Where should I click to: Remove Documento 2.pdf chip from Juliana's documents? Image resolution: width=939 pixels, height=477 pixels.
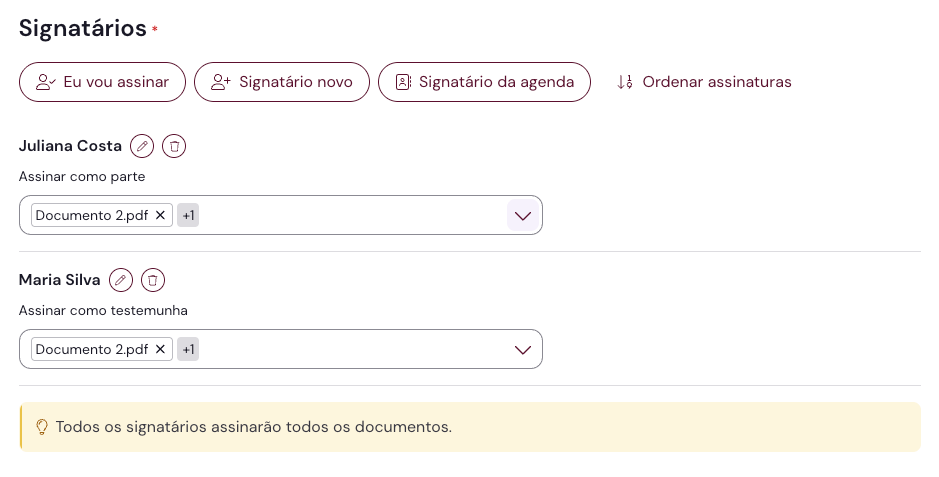[160, 215]
